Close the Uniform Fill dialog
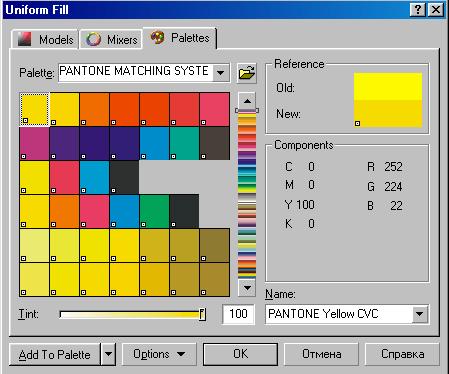Viewport: 449px width, 374px height. point(435,9)
